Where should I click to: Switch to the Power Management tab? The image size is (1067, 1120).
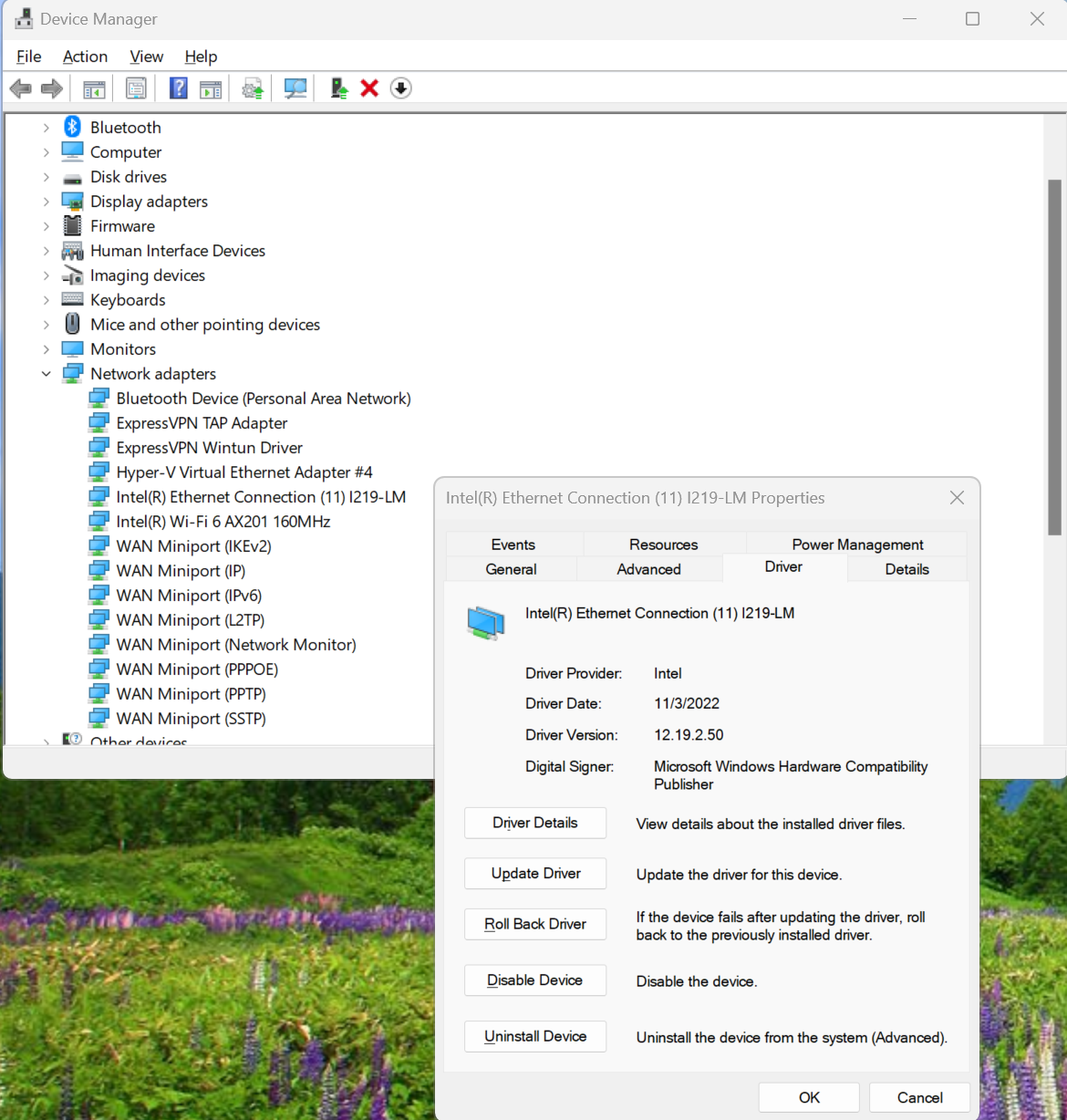coord(856,544)
